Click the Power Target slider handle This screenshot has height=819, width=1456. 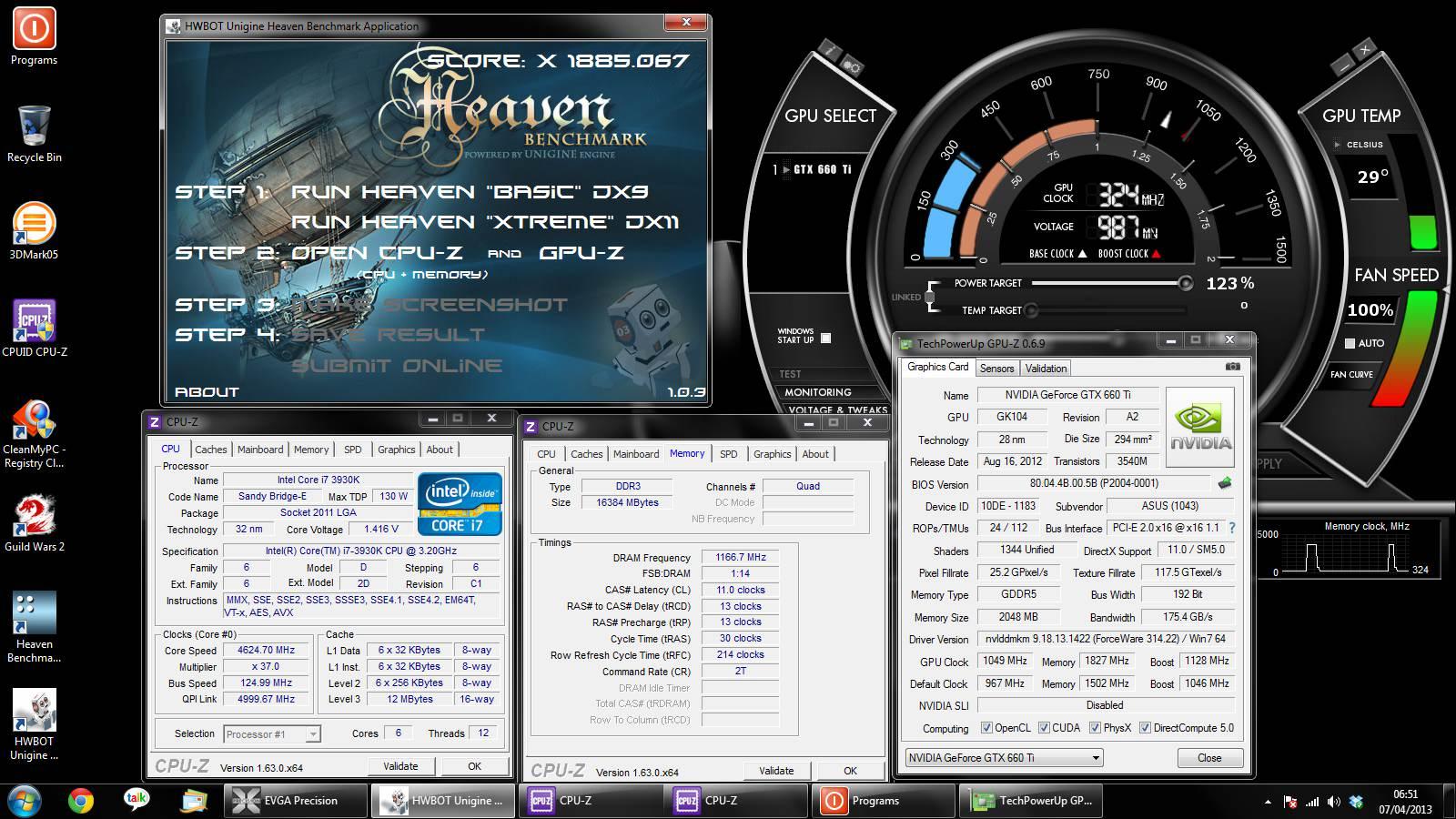[x=1185, y=283]
